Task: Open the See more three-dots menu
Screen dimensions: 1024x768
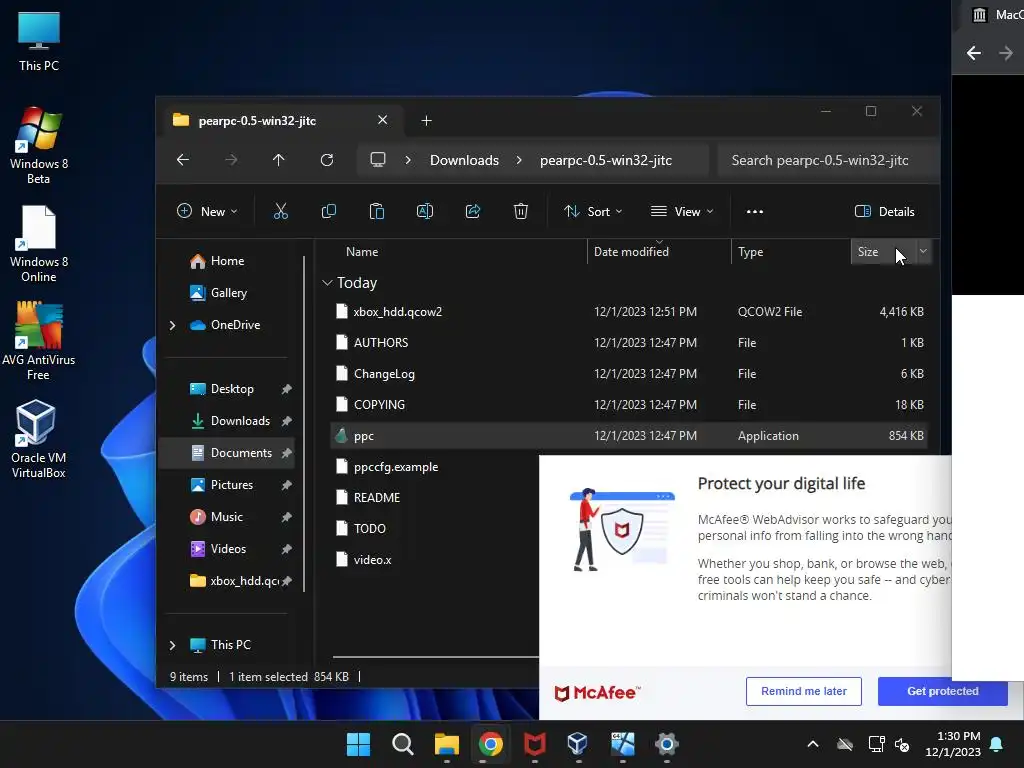Action: (x=755, y=212)
